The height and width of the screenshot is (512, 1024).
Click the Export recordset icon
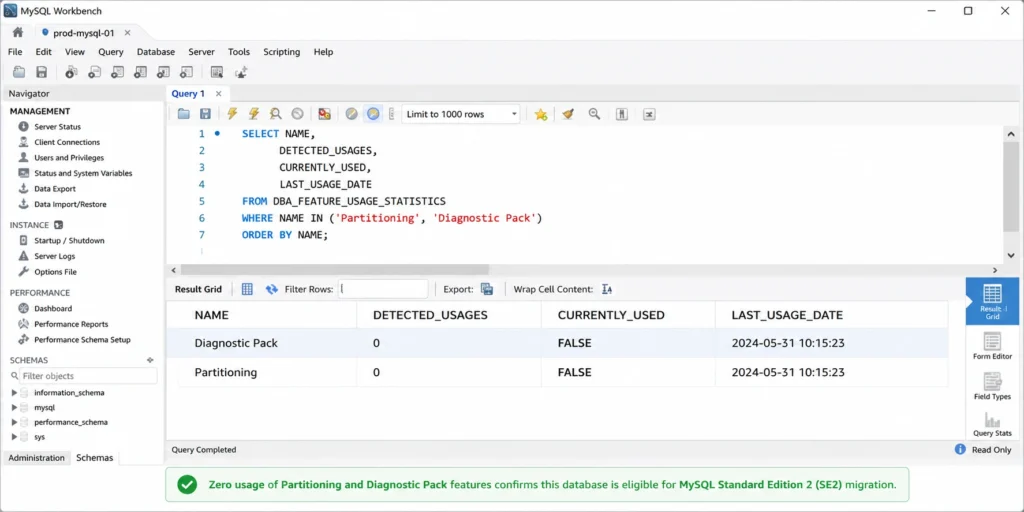coord(487,289)
